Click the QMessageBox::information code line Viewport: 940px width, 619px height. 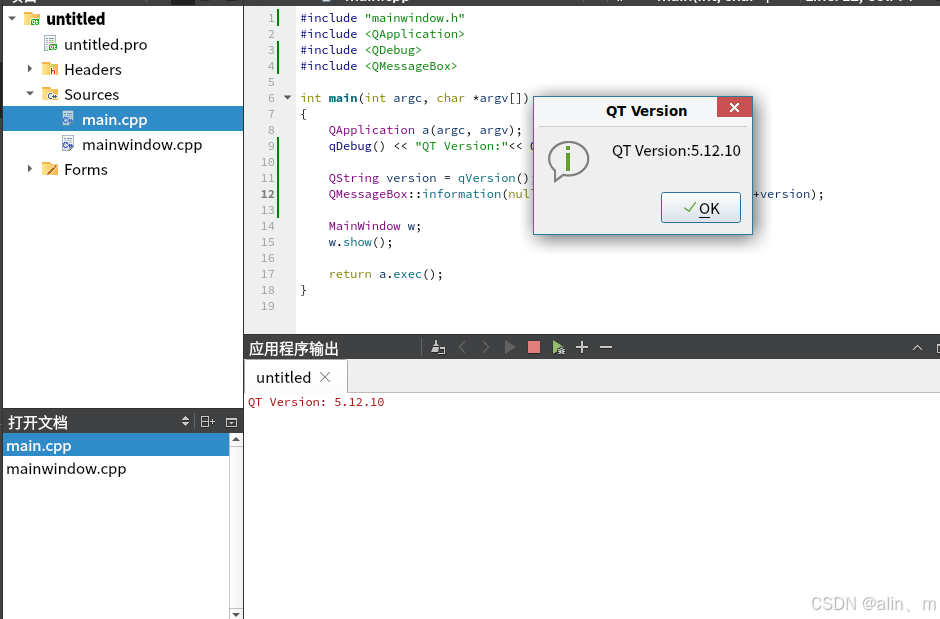[430, 194]
